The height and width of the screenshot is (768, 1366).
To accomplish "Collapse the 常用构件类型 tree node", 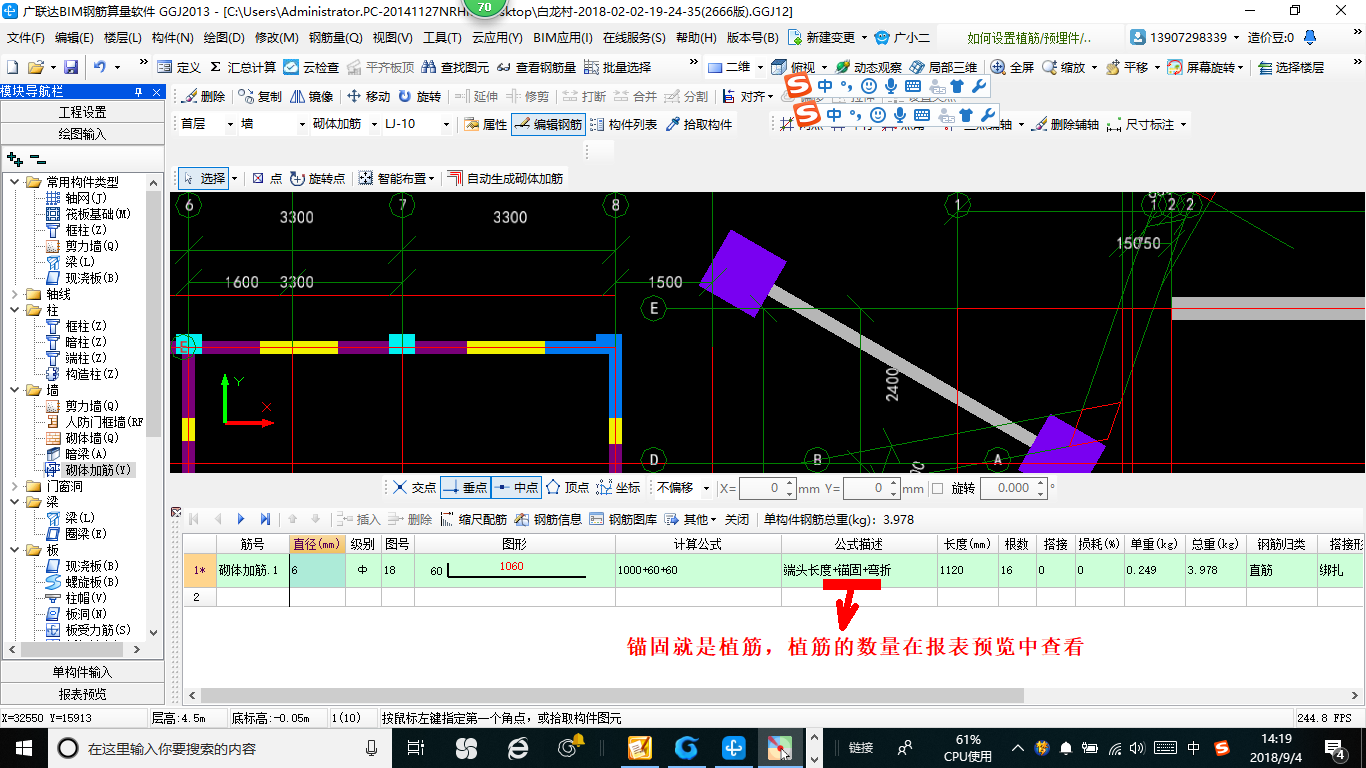I will coord(14,182).
